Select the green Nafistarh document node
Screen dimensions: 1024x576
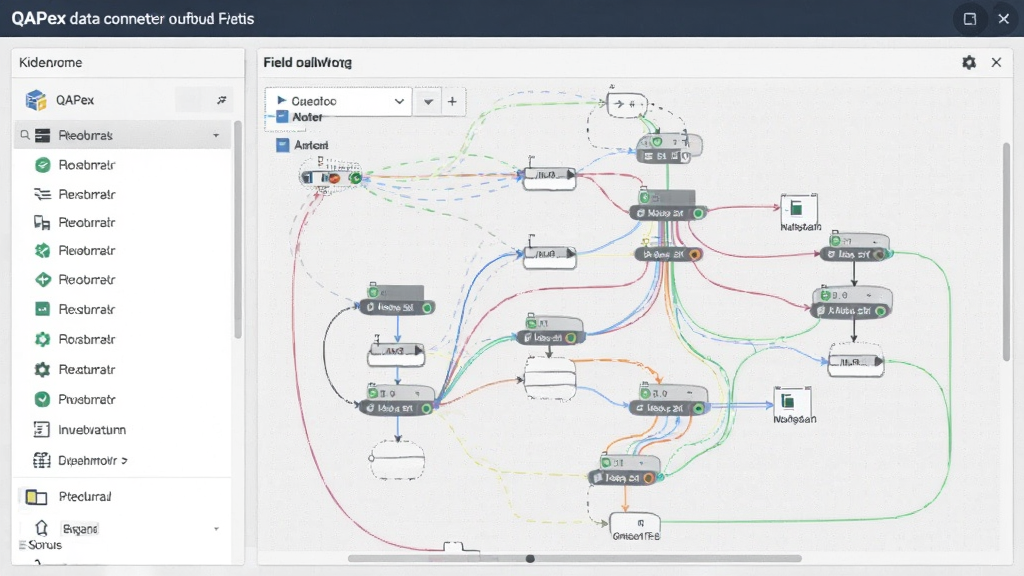pos(799,210)
